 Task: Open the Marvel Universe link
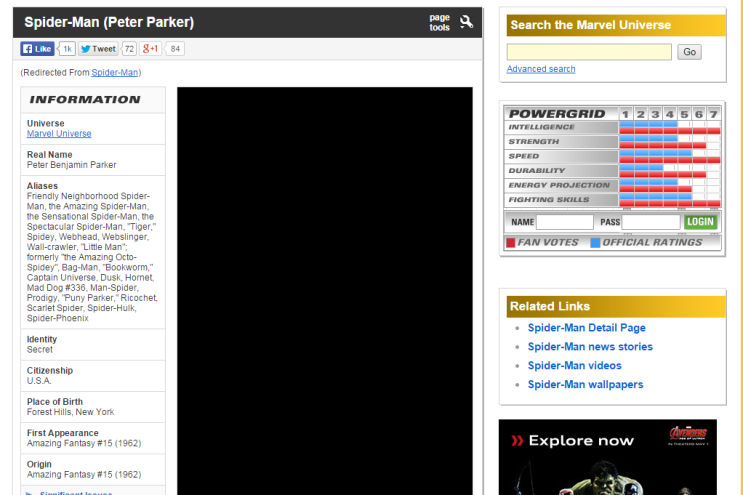[59, 134]
